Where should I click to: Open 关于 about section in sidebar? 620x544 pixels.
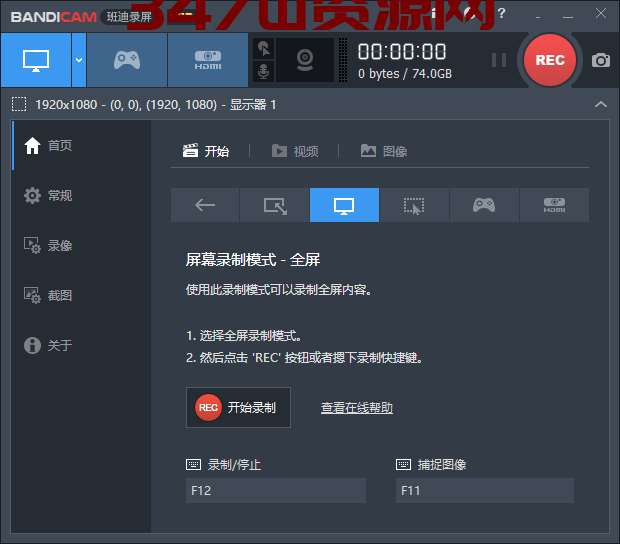point(81,345)
